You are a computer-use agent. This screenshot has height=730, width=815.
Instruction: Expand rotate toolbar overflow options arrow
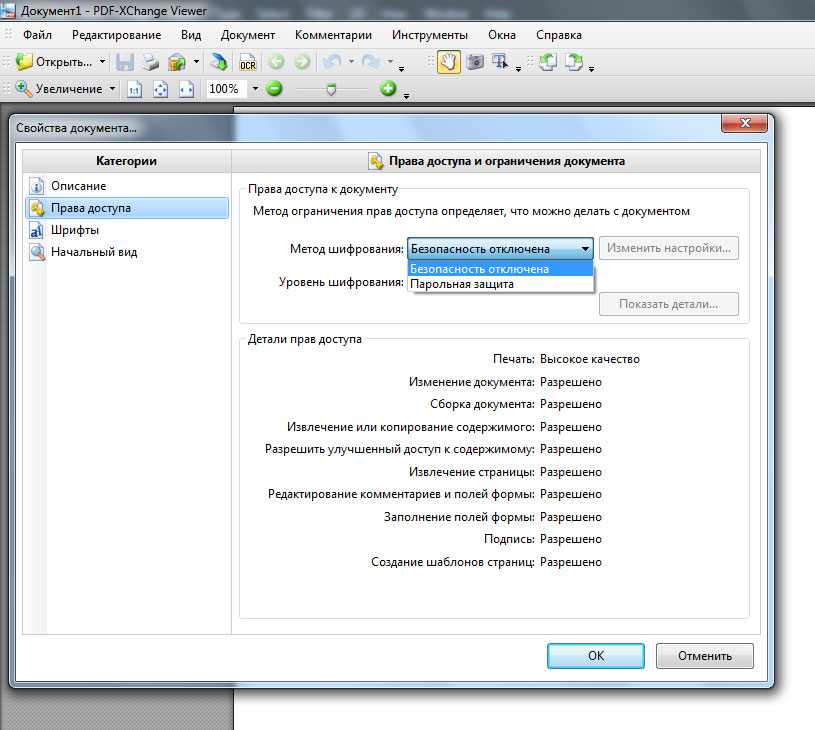tap(591, 69)
